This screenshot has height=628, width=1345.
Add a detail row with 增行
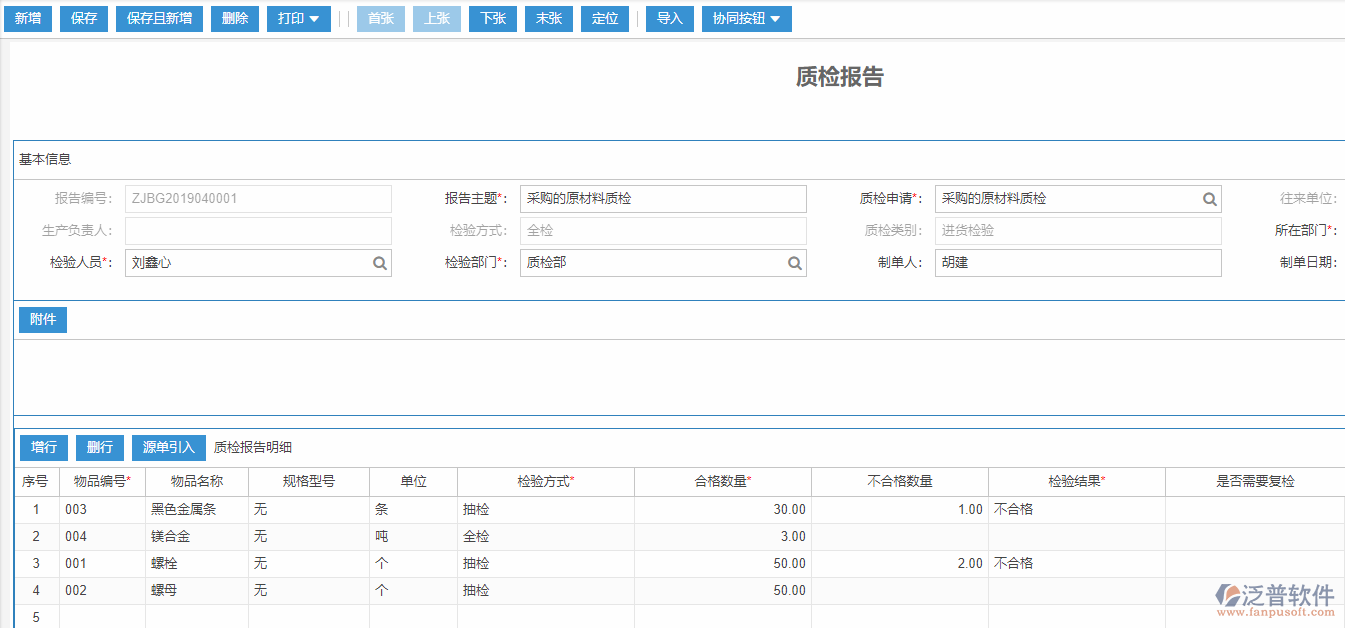(43, 447)
